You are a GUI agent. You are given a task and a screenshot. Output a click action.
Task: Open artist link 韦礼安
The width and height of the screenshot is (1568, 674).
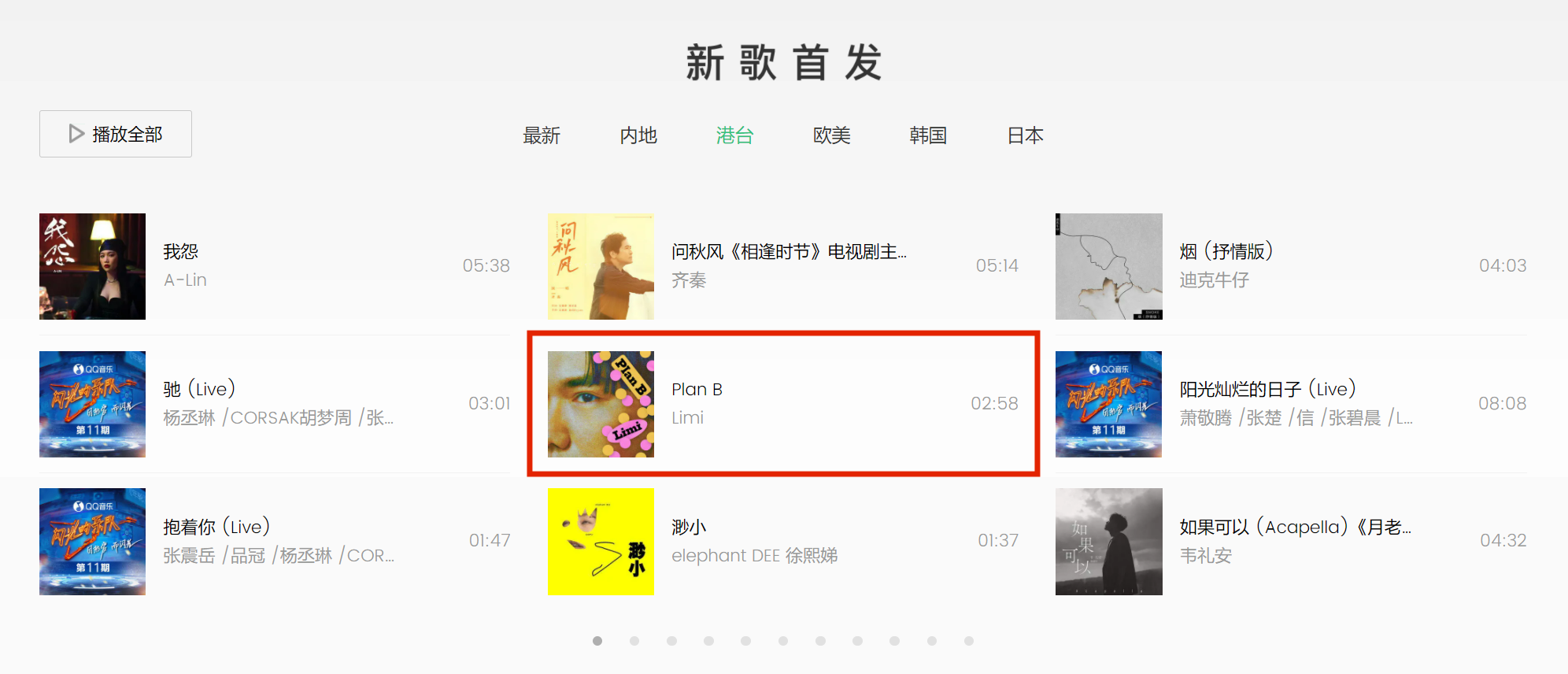coord(1206,556)
